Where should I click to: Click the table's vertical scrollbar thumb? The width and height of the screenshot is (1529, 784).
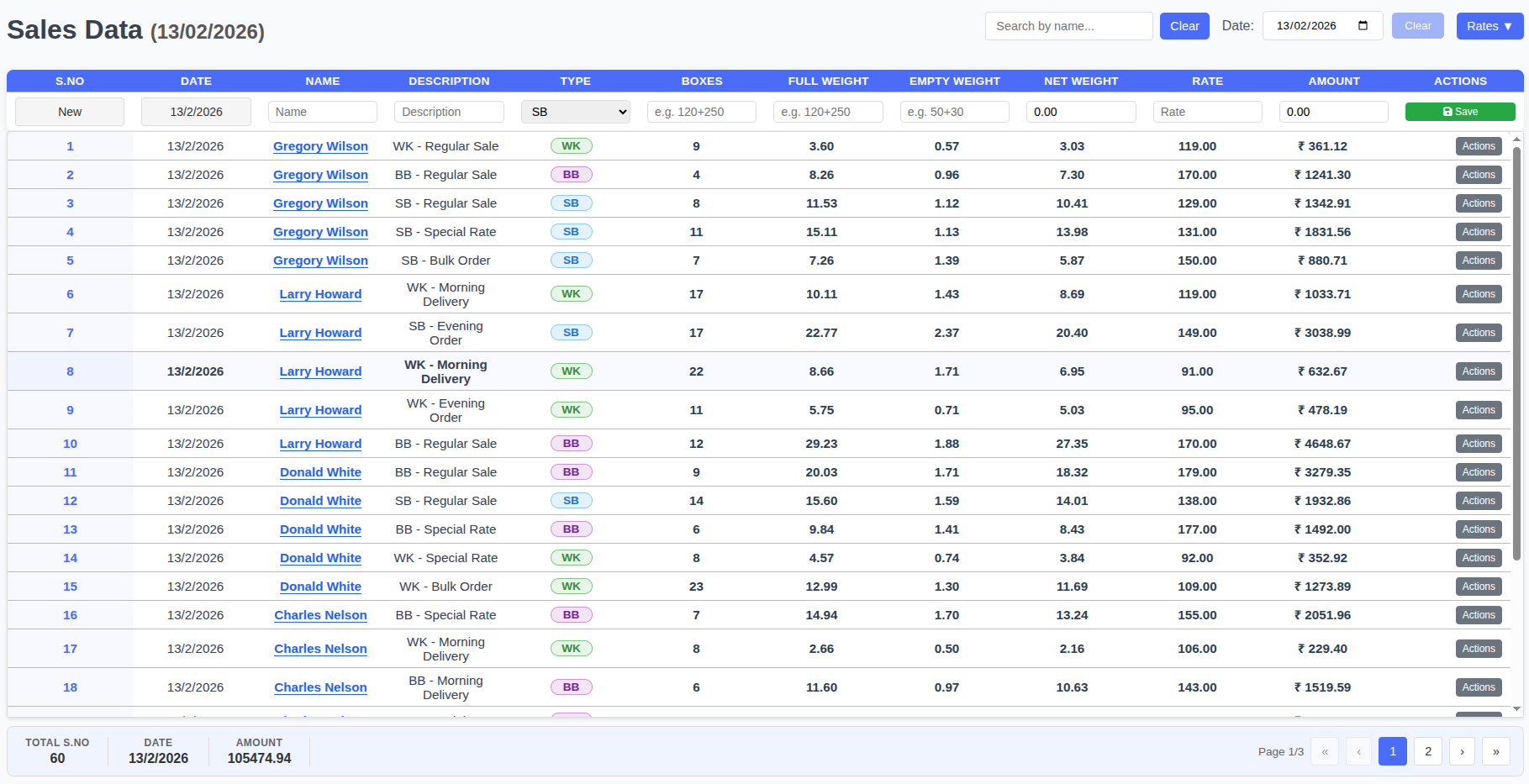(x=1516, y=353)
